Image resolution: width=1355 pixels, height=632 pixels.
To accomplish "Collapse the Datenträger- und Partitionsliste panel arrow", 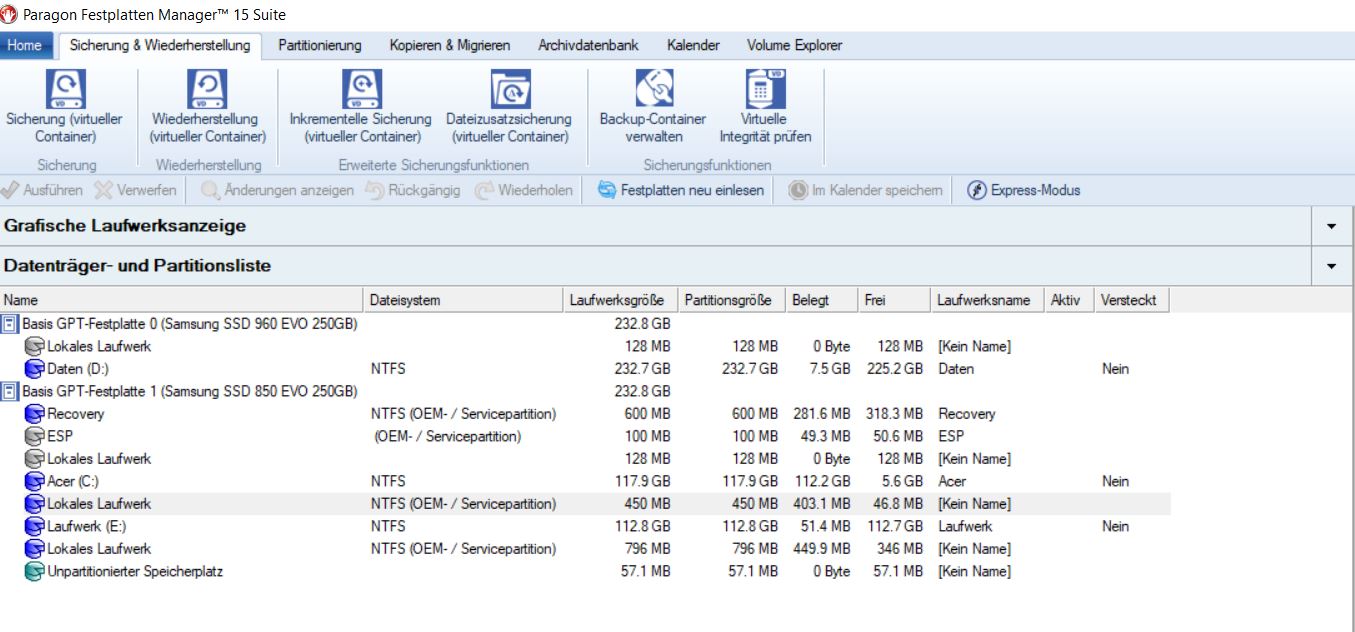I will (1331, 266).
